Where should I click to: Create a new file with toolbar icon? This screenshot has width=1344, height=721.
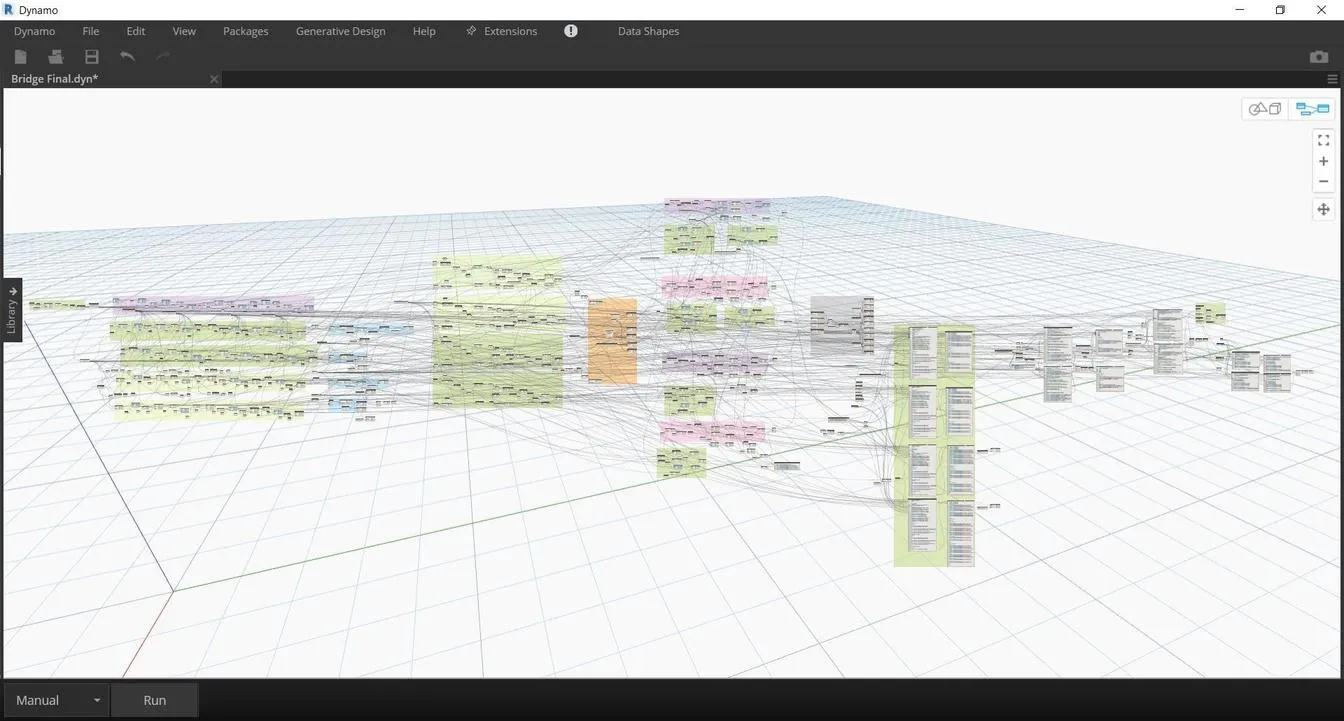(x=20, y=57)
